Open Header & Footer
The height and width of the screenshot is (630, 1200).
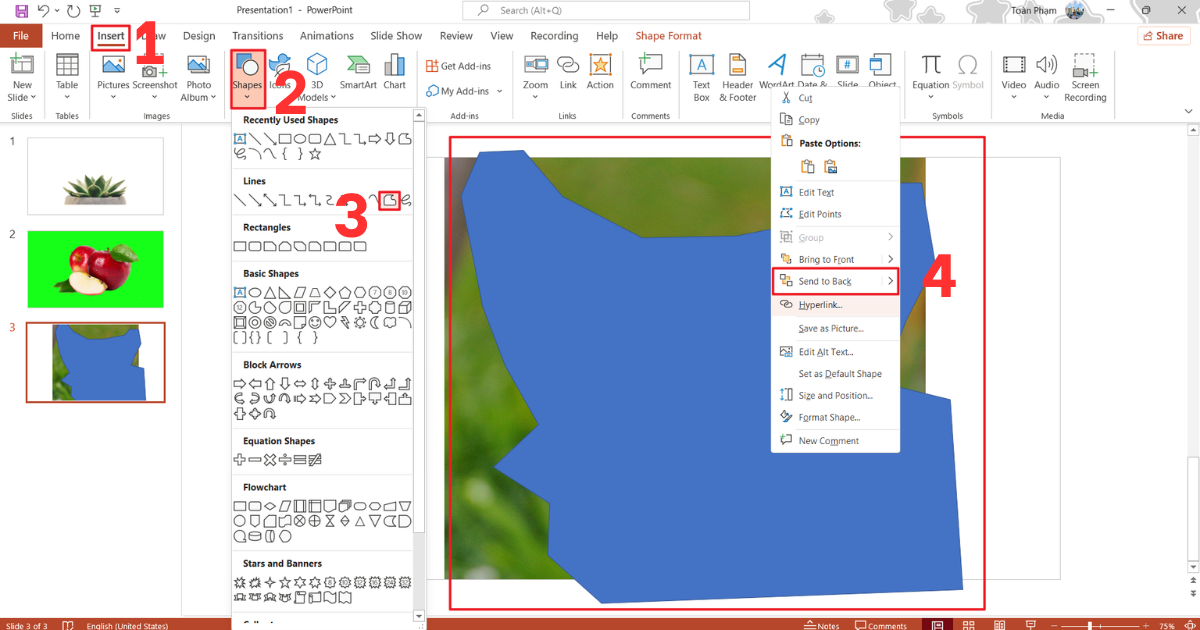[738, 77]
